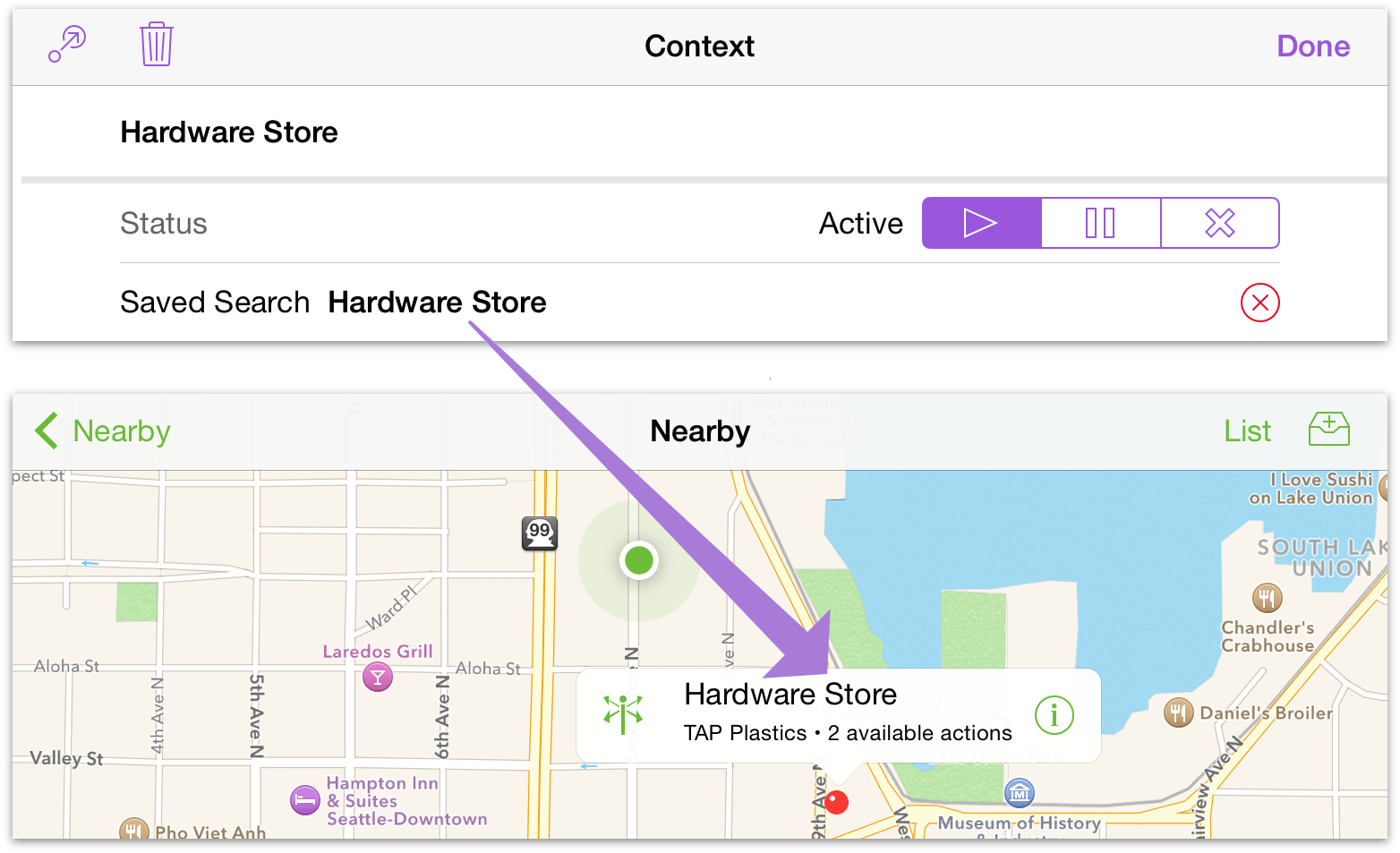Tap the Laredos Grill bar marker
Screen dimensions: 1400x853
coord(378,678)
